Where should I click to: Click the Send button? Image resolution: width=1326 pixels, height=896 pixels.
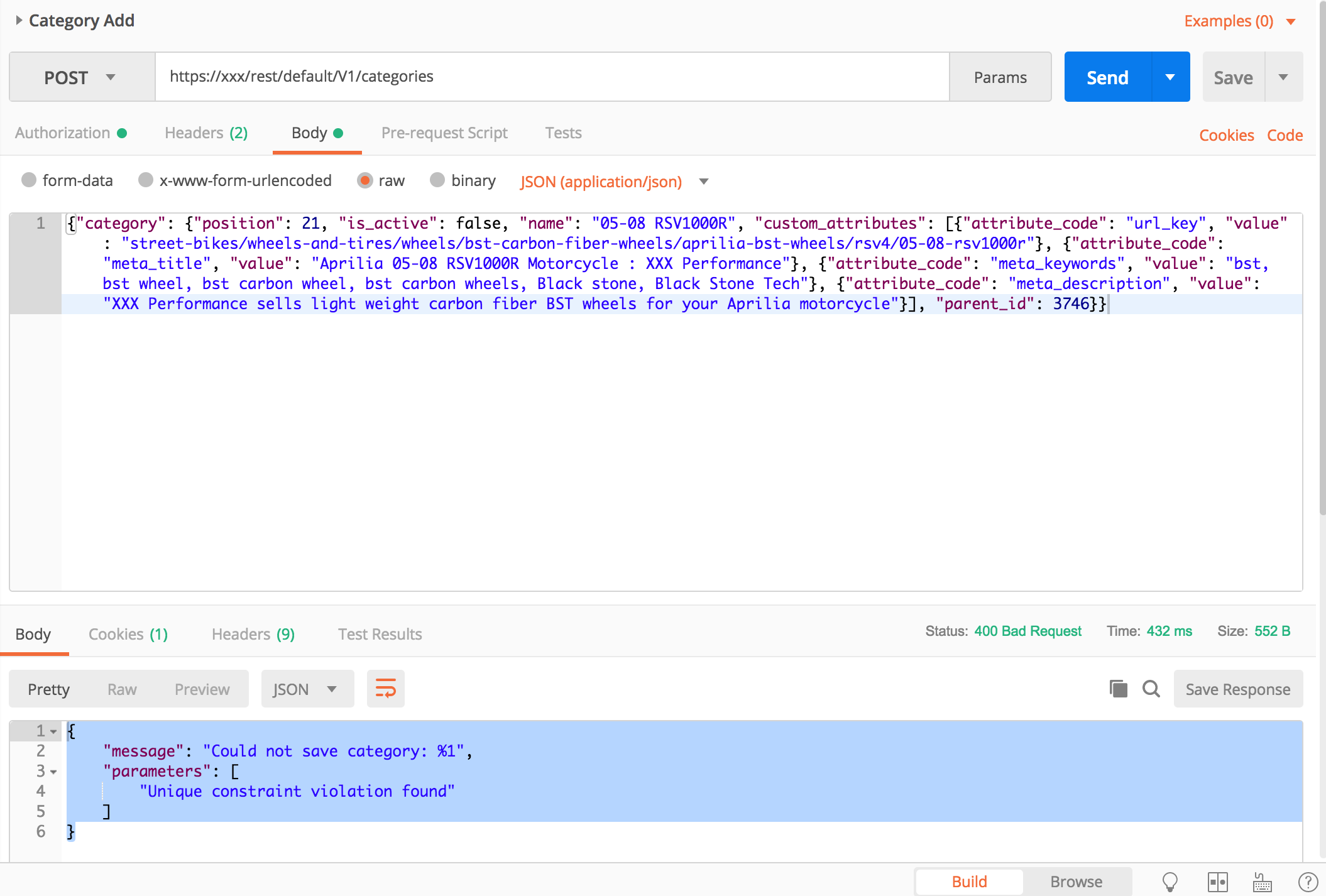tap(1107, 77)
